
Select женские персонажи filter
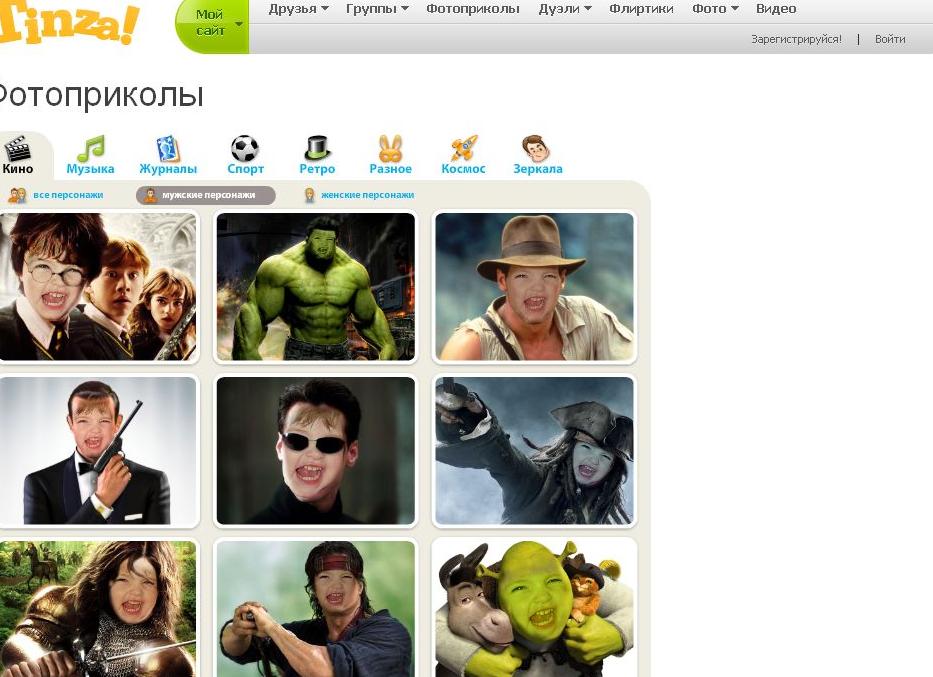point(367,195)
